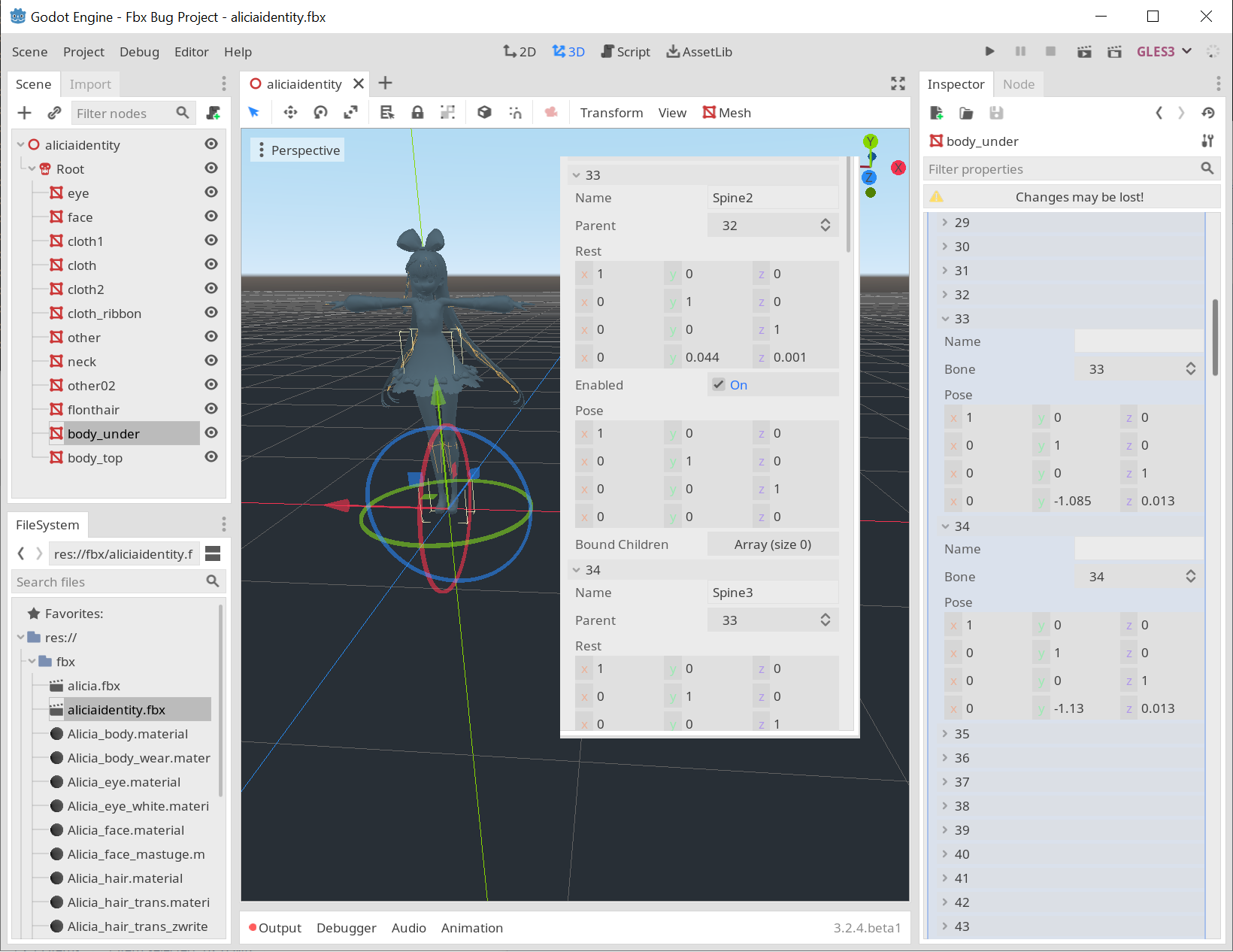1233x952 pixels.
Task: Instance a scene using the chain link icon
Action: pyautogui.click(x=53, y=112)
